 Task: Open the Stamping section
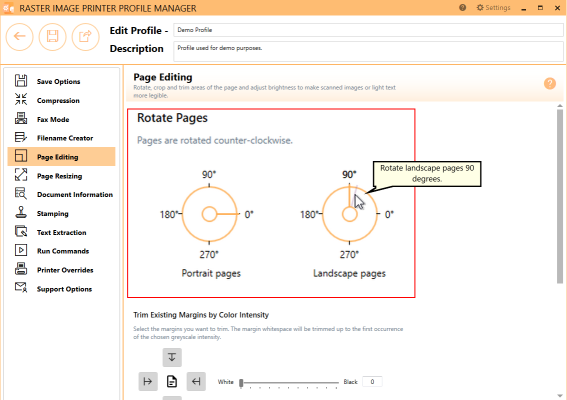52,214
